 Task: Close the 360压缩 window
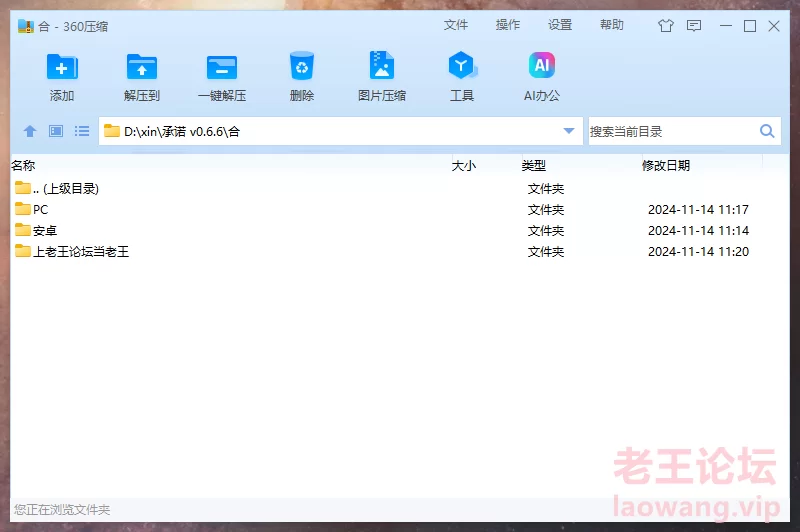774,26
